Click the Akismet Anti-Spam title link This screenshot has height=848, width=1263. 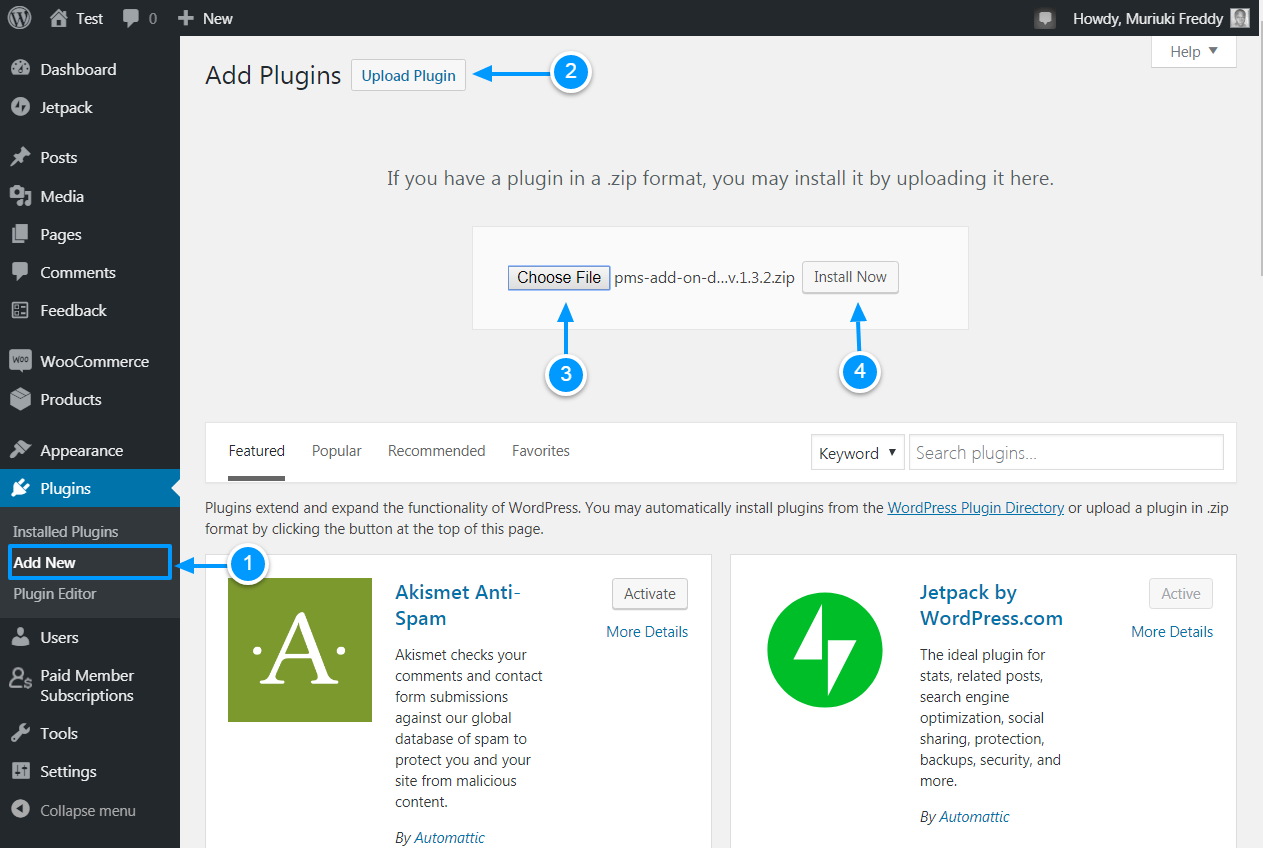pyautogui.click(x=458, y=605)
